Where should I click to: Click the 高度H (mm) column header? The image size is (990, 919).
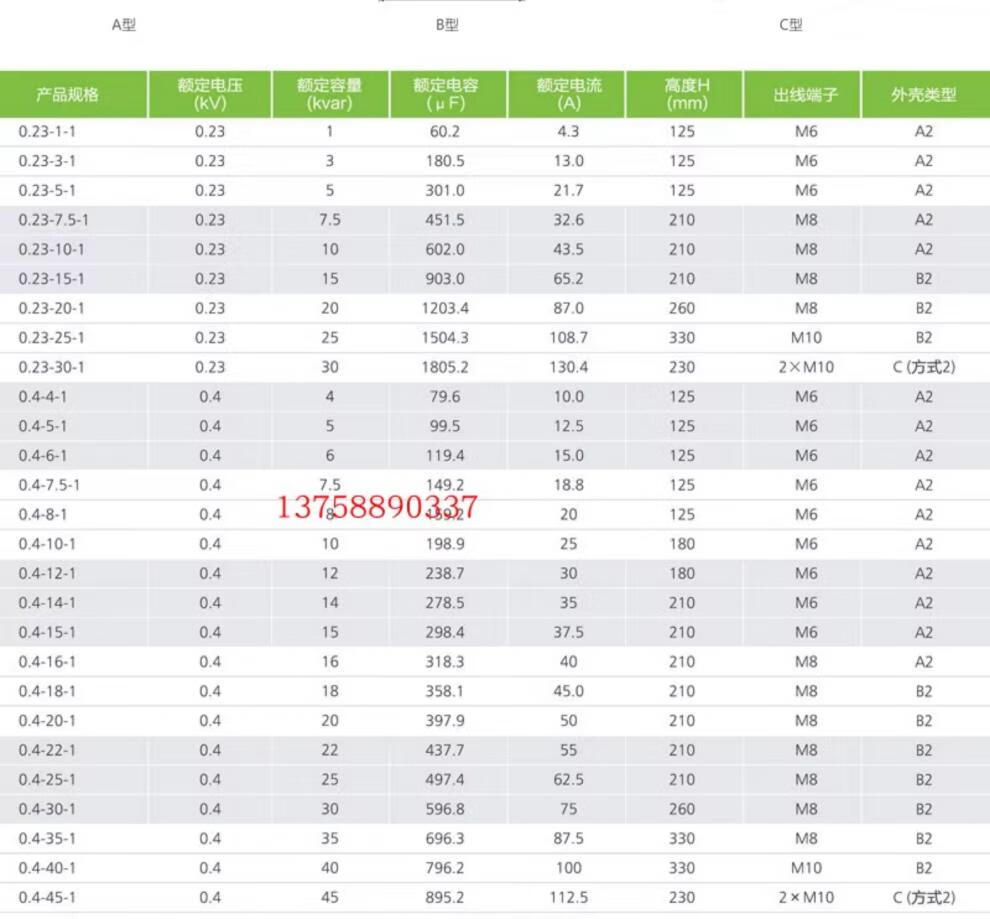tap(688, 94)
